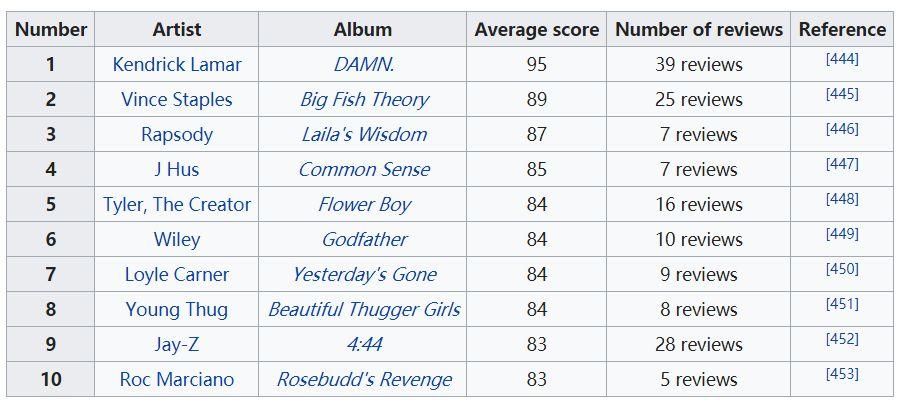906x406 pixels.
Task: Open the Common Sense album link
Action: [363, 169]
